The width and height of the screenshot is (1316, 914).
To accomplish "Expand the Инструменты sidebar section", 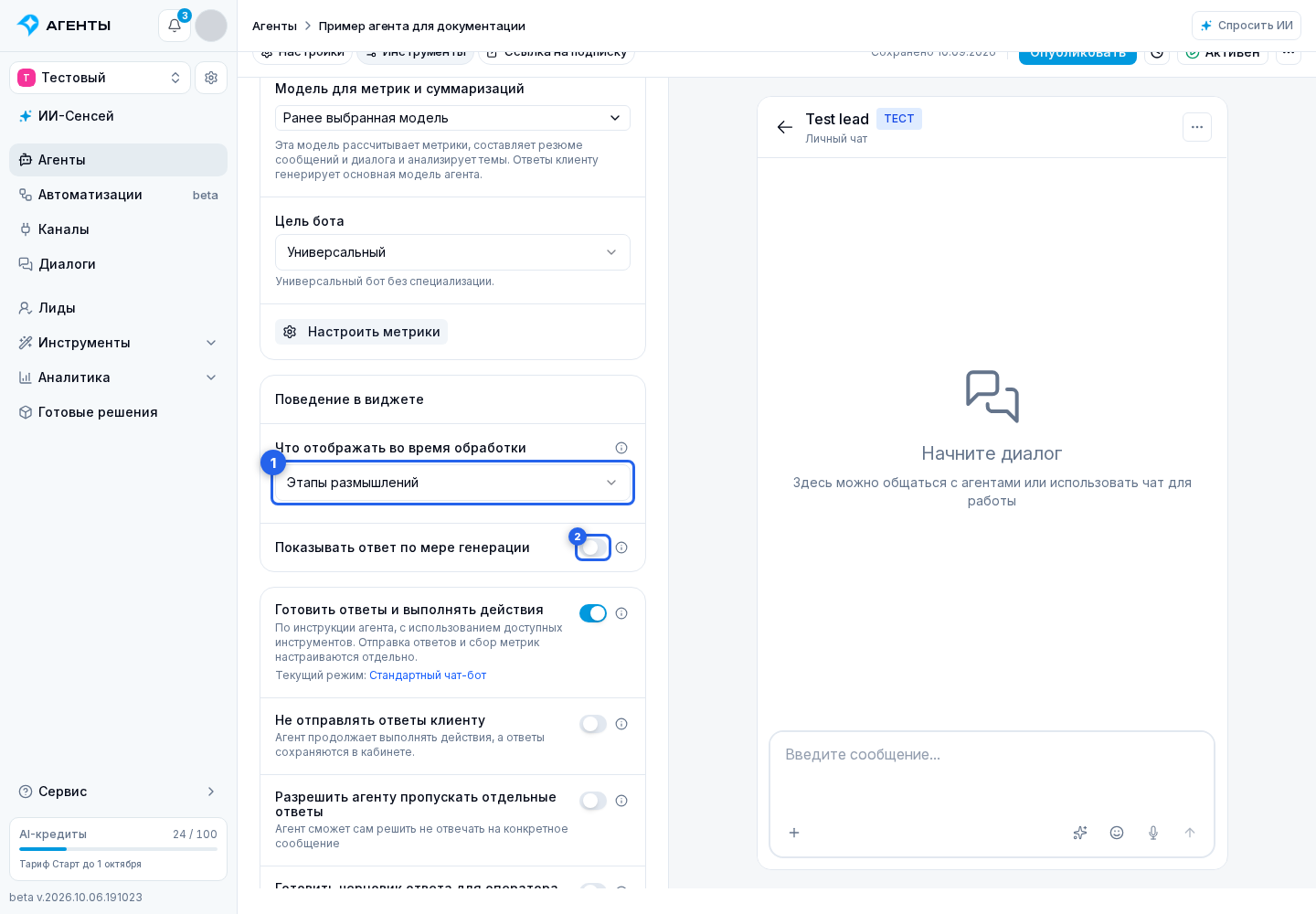I will coord(118,343).
